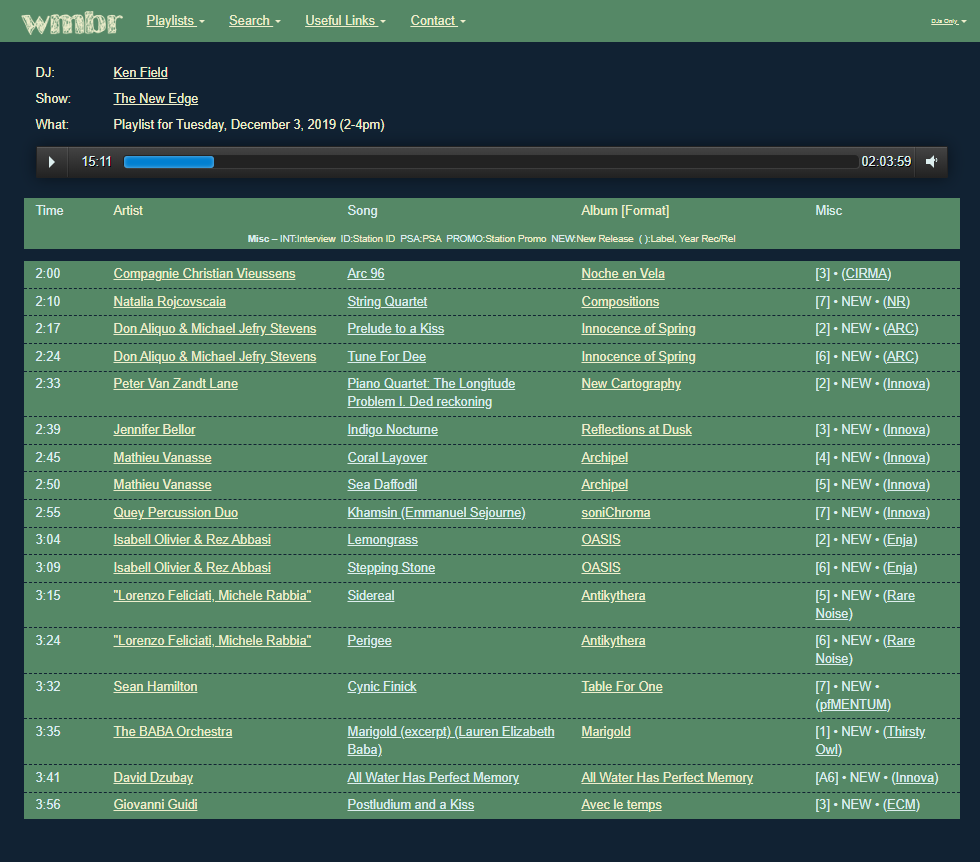Screen dimensions: 980x862
Task: Open song Postludium and a Kiss
Action: click(411, 805)
